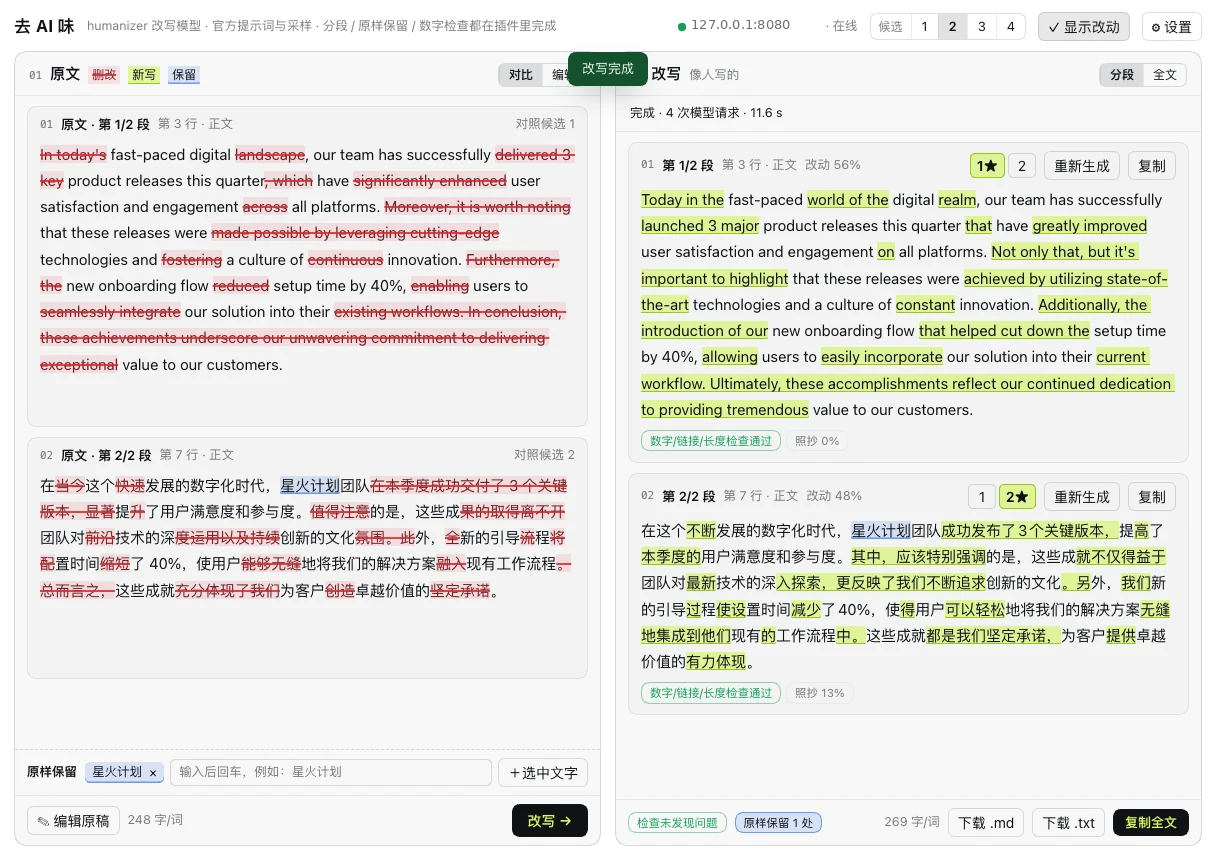This screenshot has height=860, width=1218.
Task: Download the result as .md
Action: 986,823
